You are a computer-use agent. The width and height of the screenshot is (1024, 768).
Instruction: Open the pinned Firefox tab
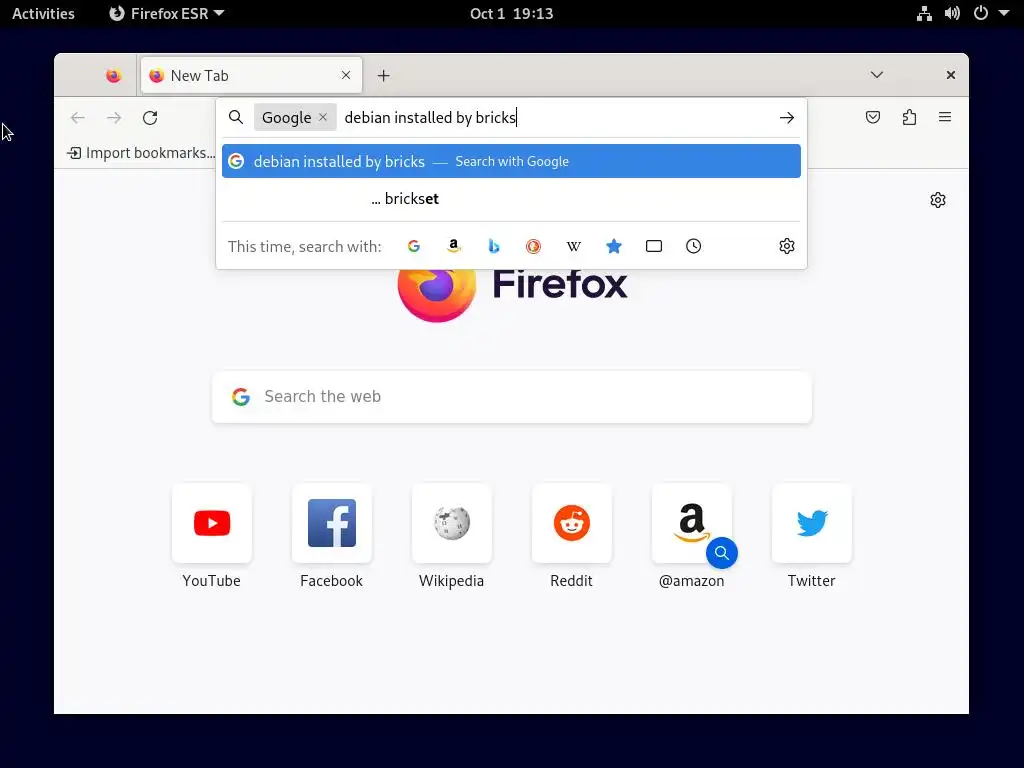click(x=114, y=76)
